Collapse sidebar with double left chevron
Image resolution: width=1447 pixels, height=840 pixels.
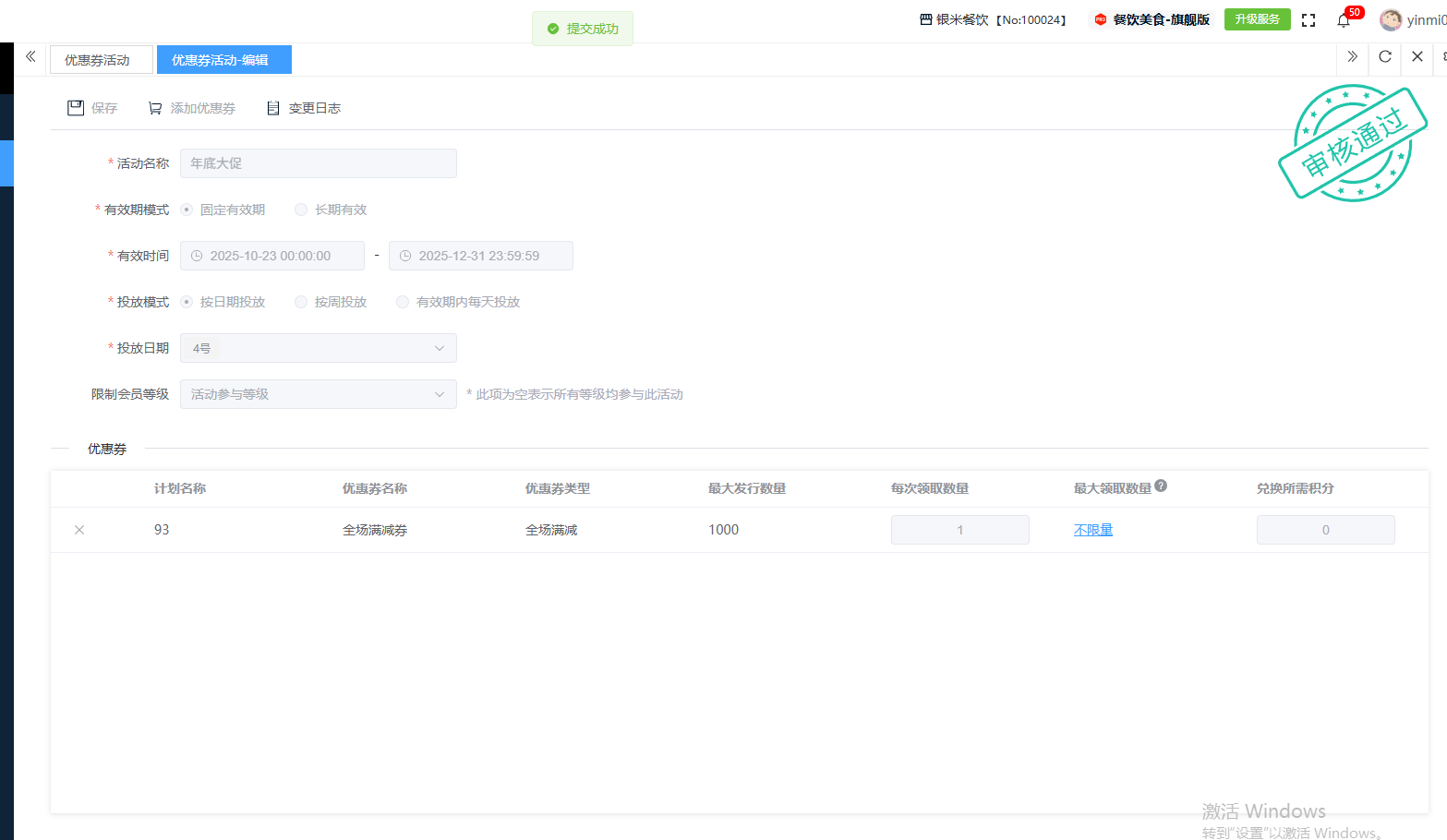(x=30, y=57)
